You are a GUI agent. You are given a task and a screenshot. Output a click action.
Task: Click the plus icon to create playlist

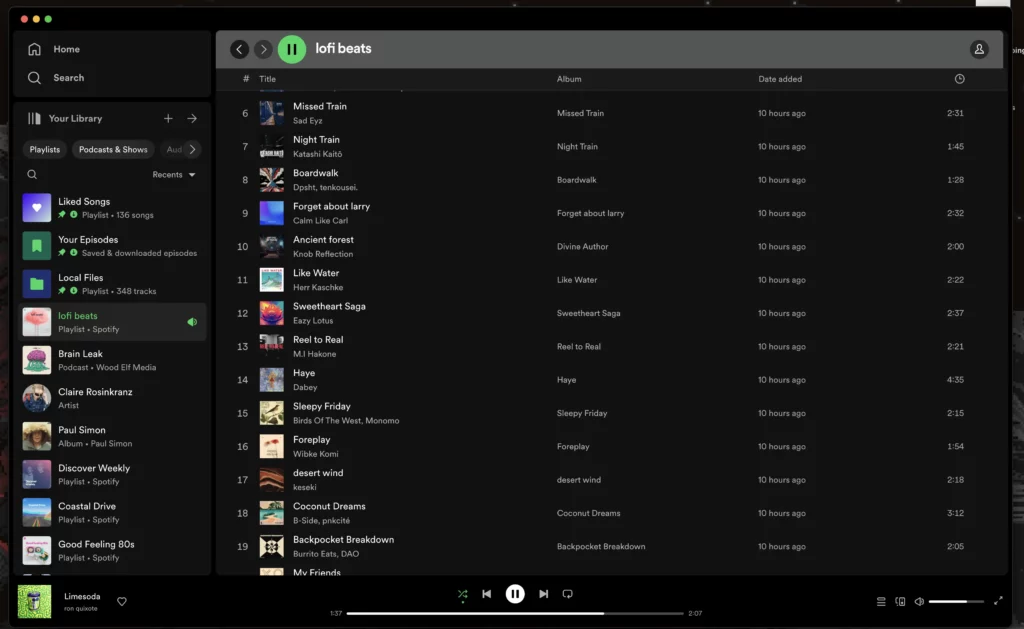point(168,118)
